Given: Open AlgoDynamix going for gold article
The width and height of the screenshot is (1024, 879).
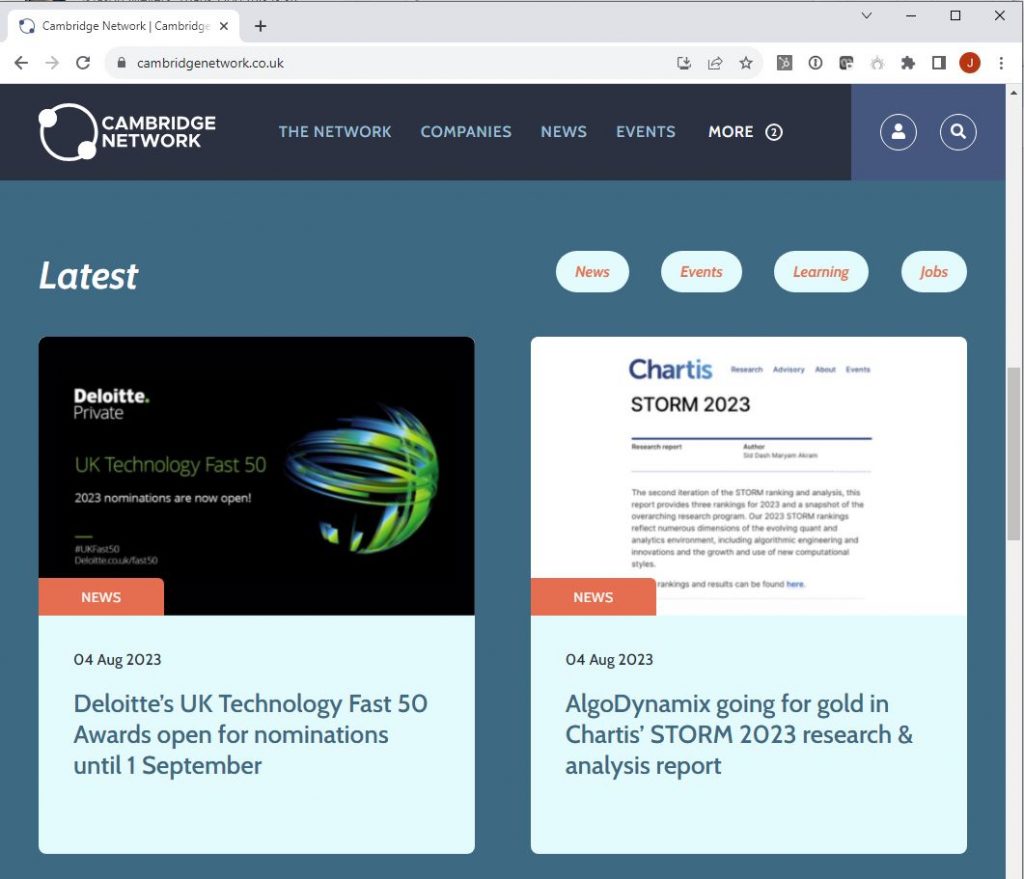Looking at the screenshot, I should (739, 735).
